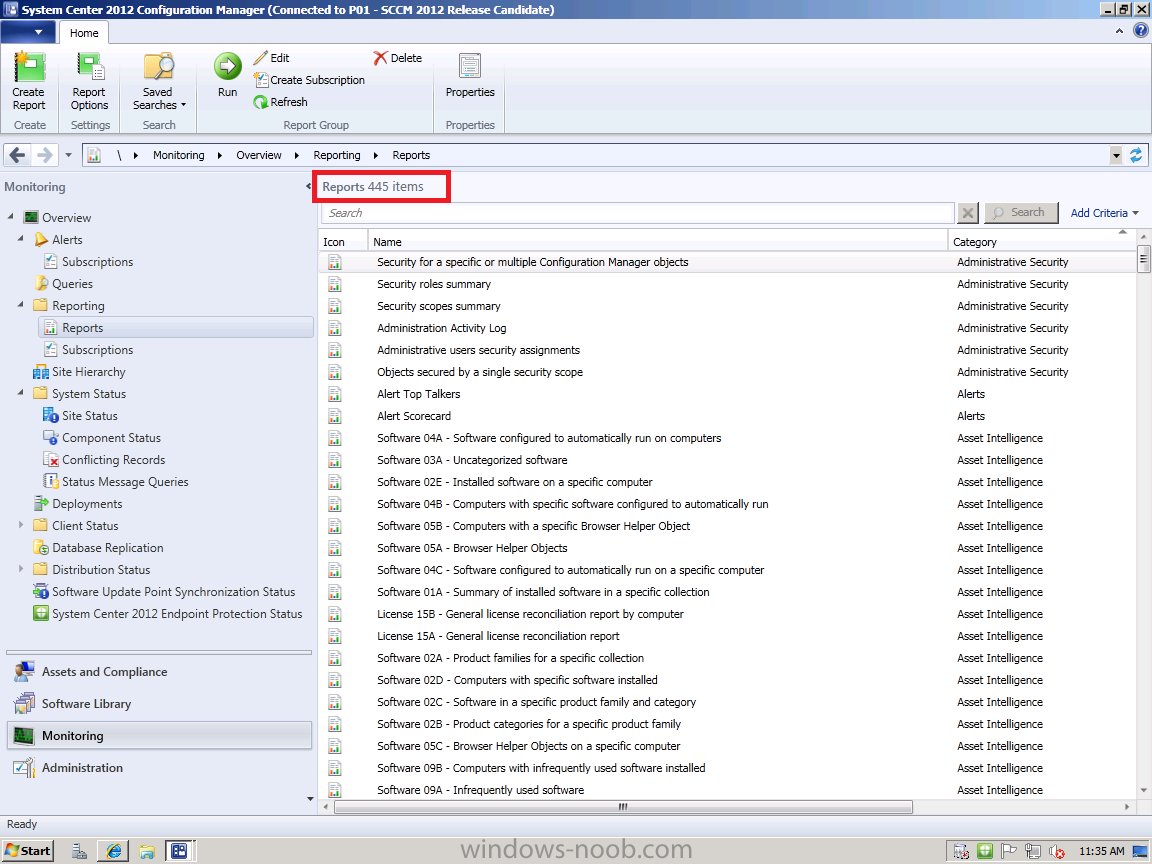
Task: Click the Windows Start button
Action: (28, 851)
